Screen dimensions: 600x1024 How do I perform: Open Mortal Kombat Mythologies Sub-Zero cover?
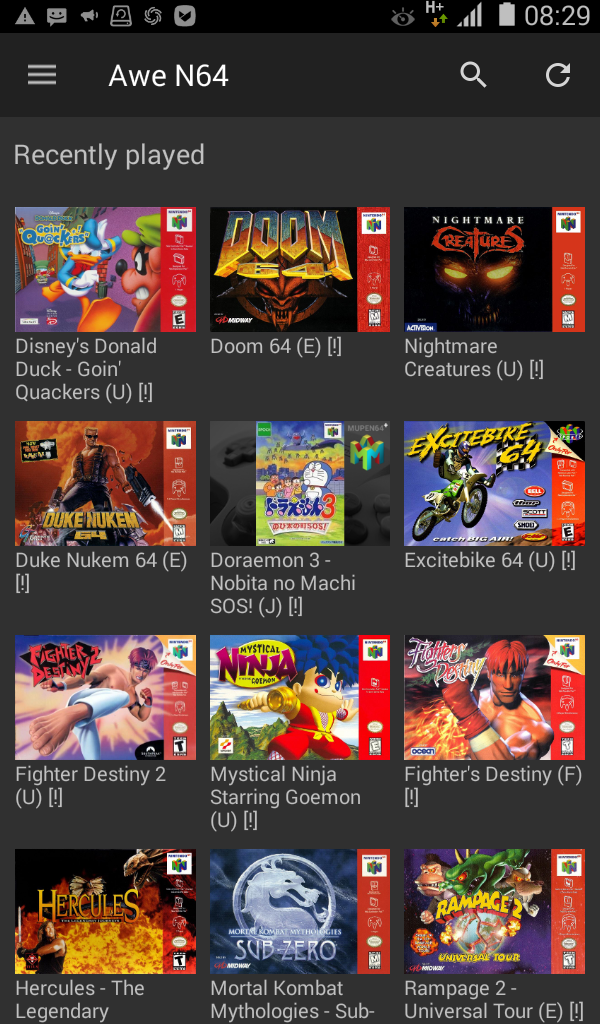tap(300, 912)
